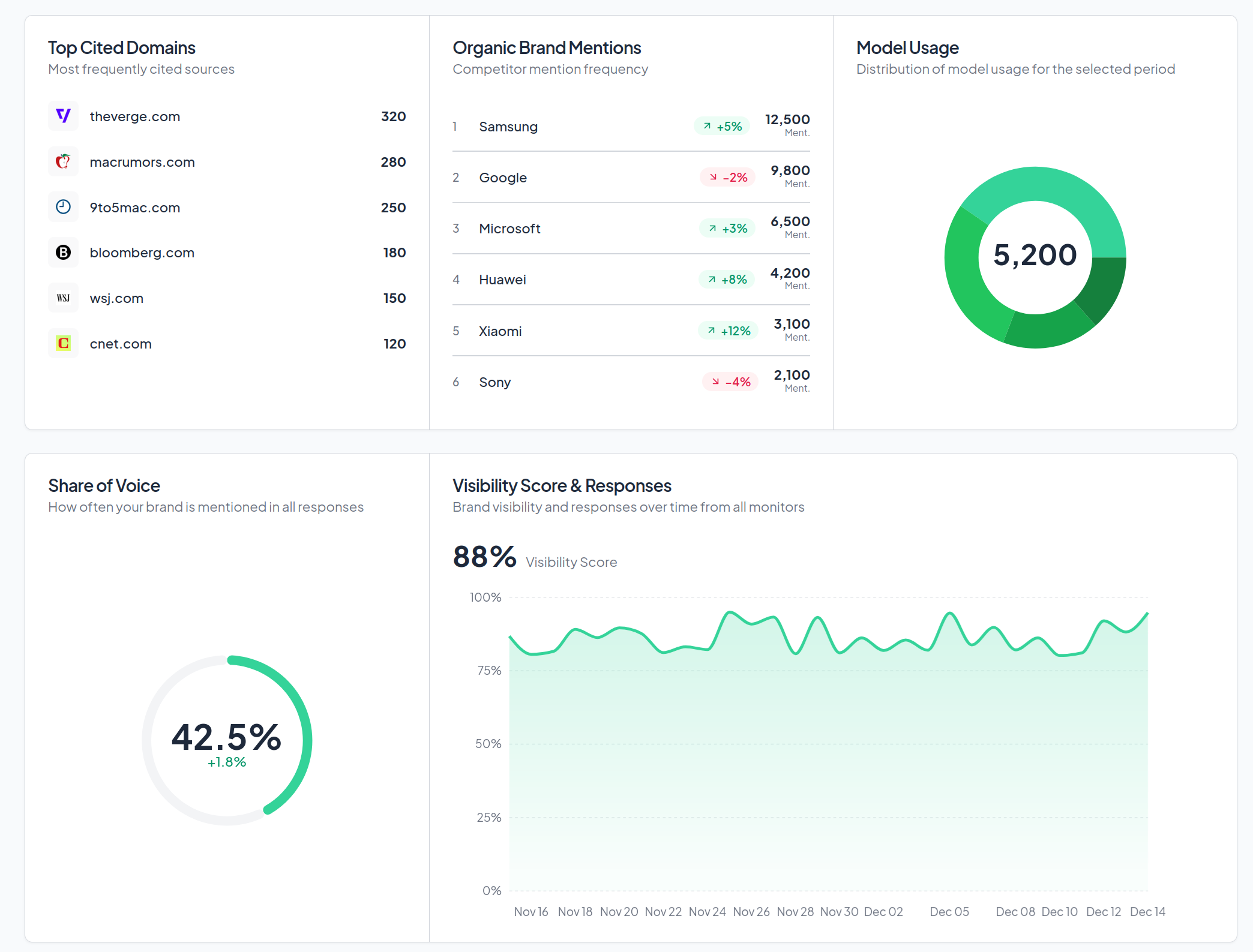Image resolution: width=1253 pixels, height=952 pixels.
Task: Click Google's -2% downward trend badge
Action: tap(728, 178)
